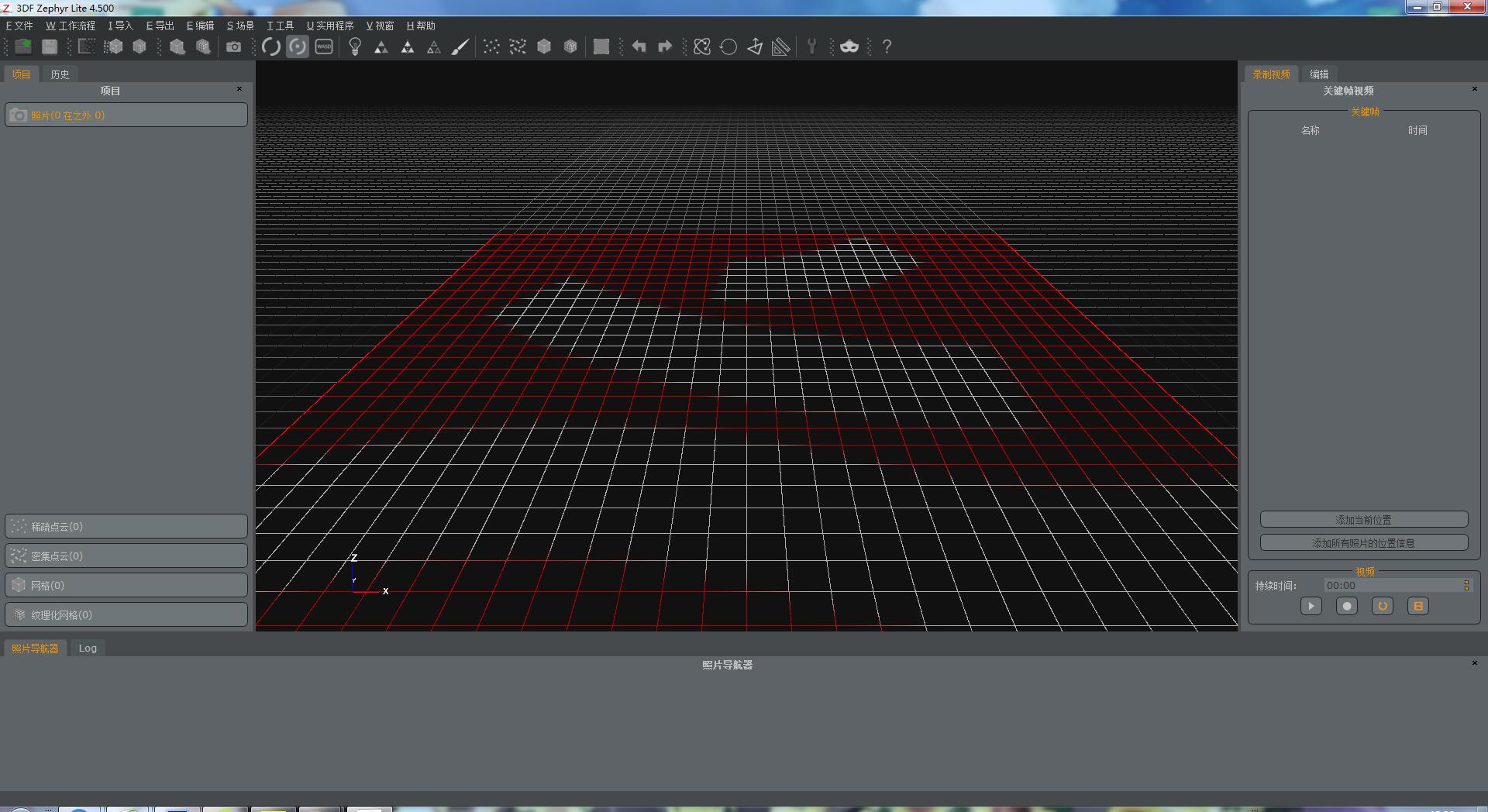This screenshot has width=1488, height=812.
Task: Click the question mark help icon
Action: tap(887, 46)
